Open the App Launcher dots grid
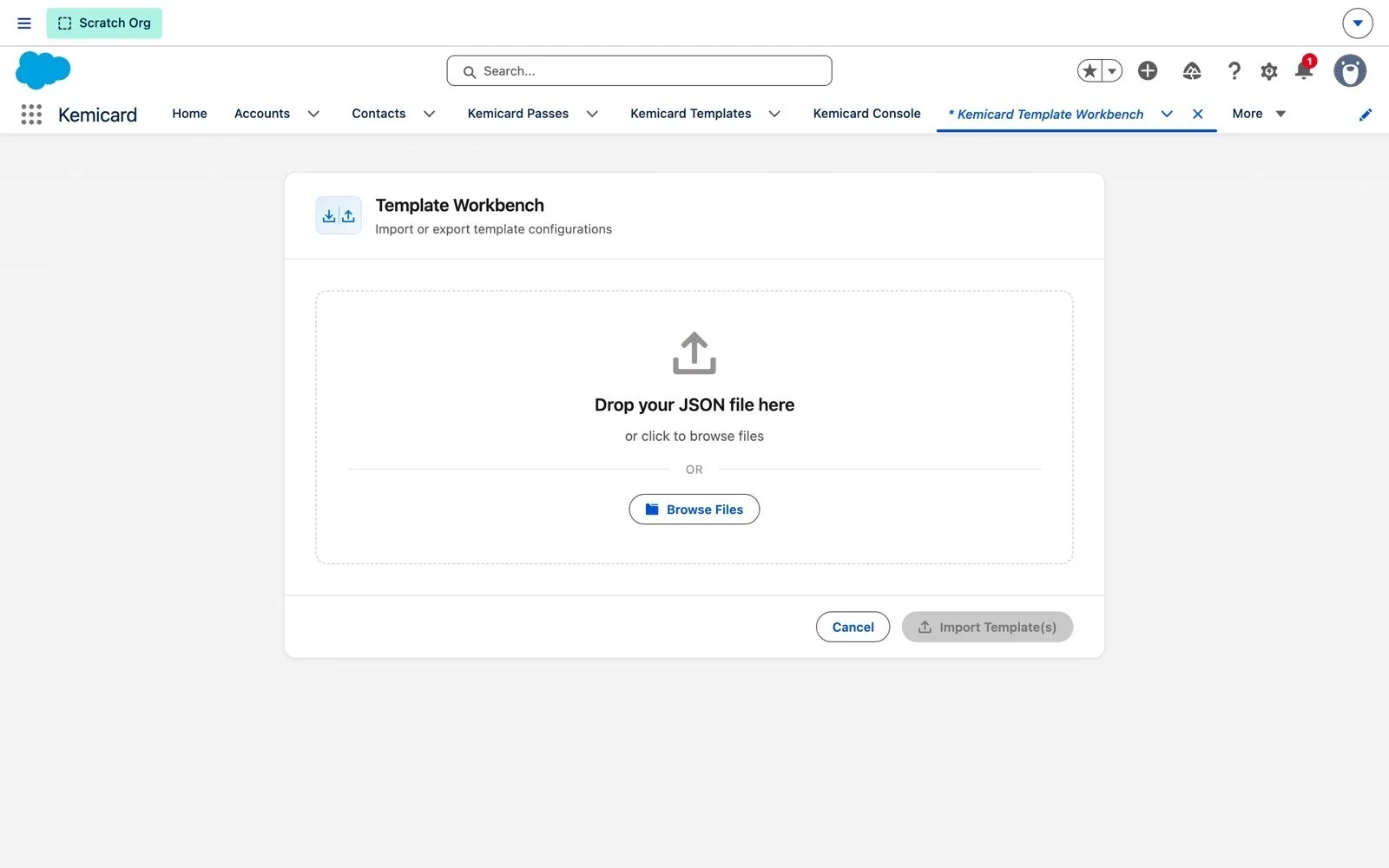The width and height of the screenshot is (1389, 868). (x=31, y=115)
